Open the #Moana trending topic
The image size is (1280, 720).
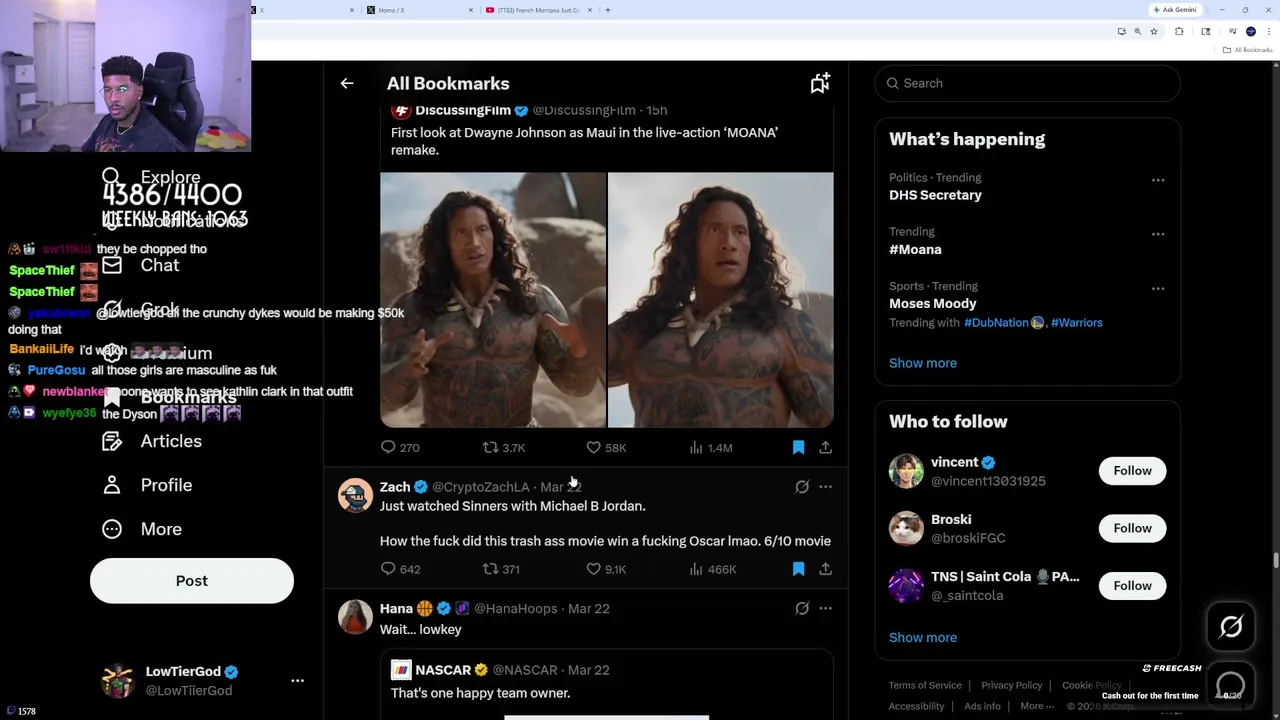(x=915, y=250)
